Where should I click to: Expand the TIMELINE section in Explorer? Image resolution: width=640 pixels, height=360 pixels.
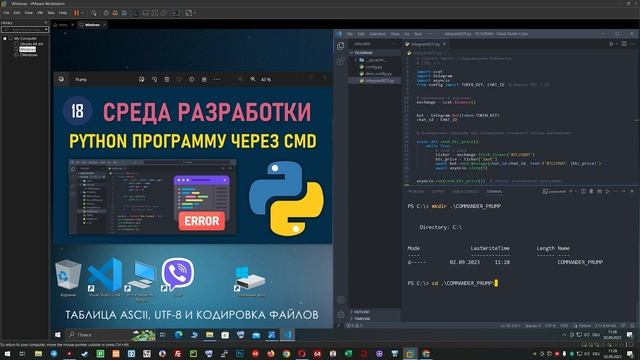click(374, 318)
